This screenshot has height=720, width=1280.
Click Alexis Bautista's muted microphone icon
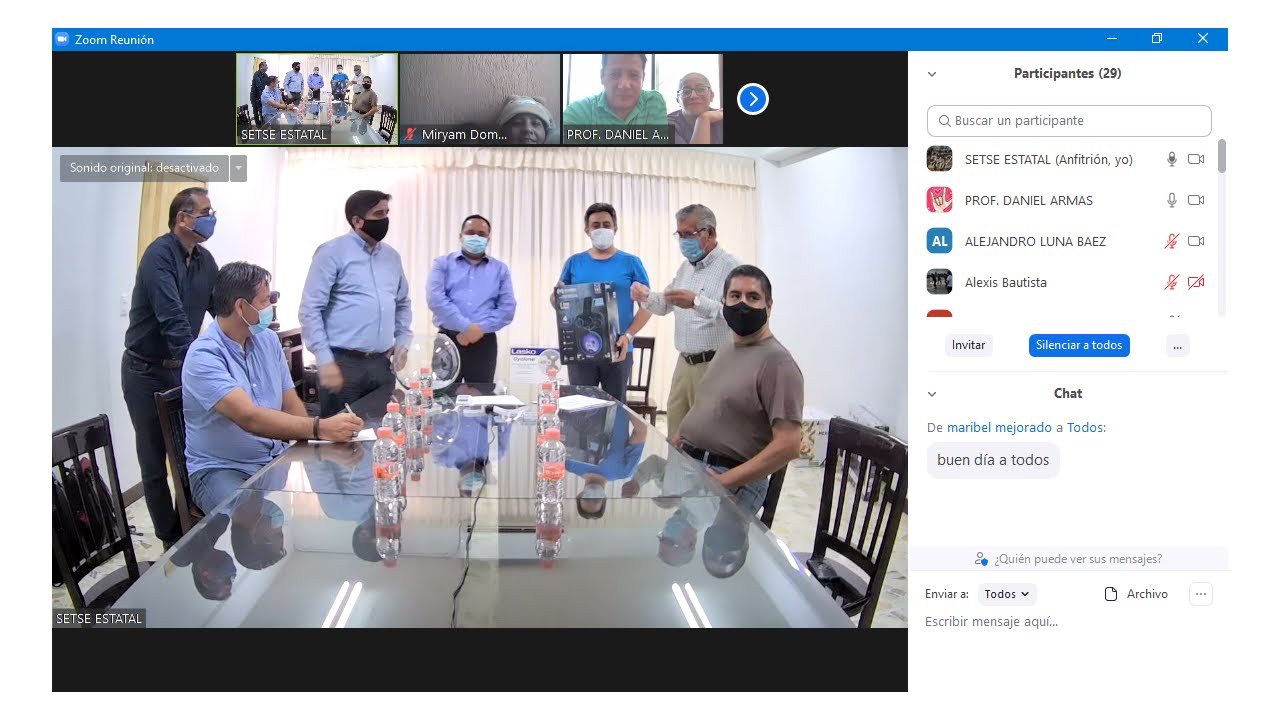[1172, 282]
